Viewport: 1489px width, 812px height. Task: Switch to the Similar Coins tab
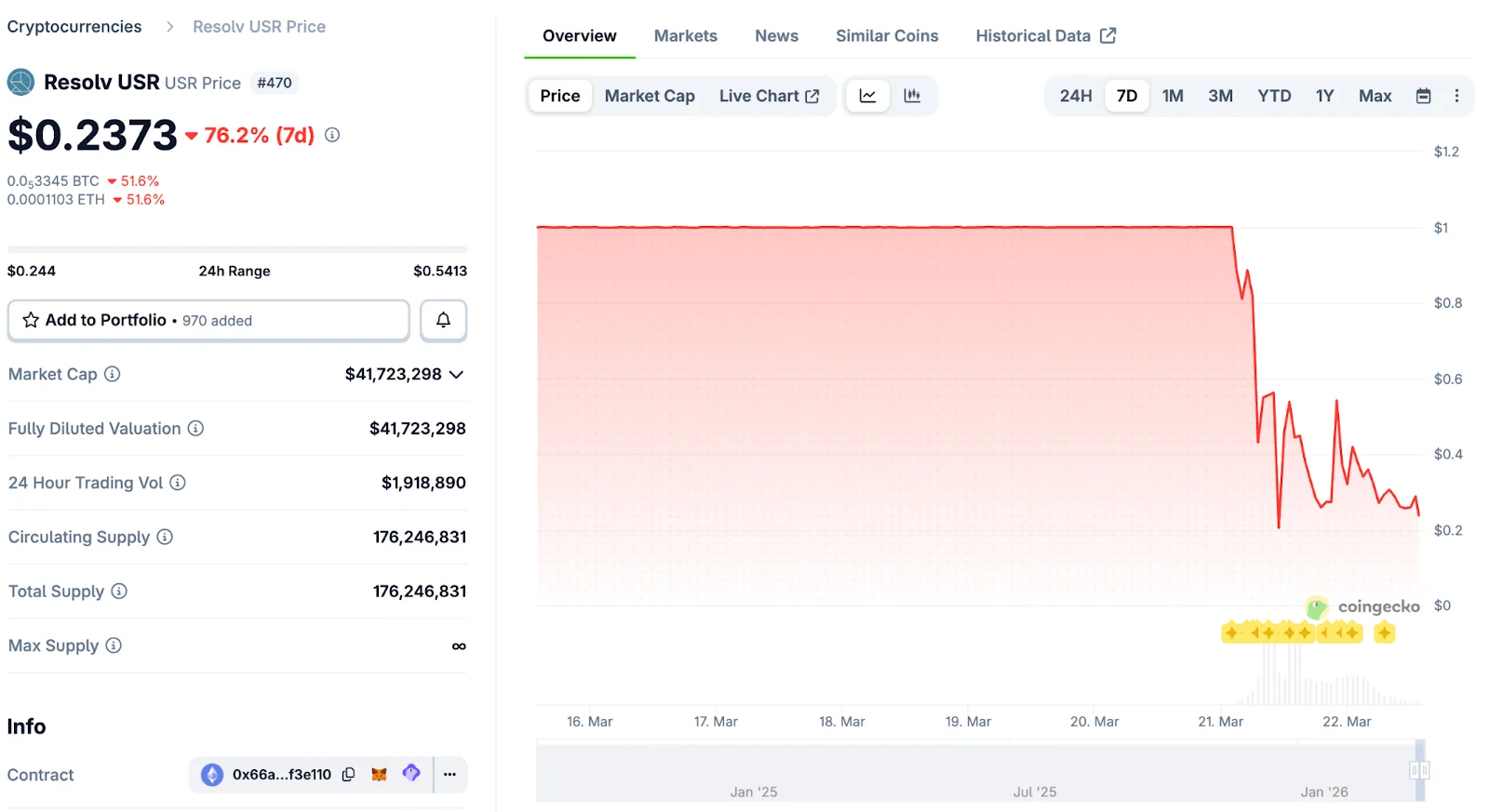886,36
